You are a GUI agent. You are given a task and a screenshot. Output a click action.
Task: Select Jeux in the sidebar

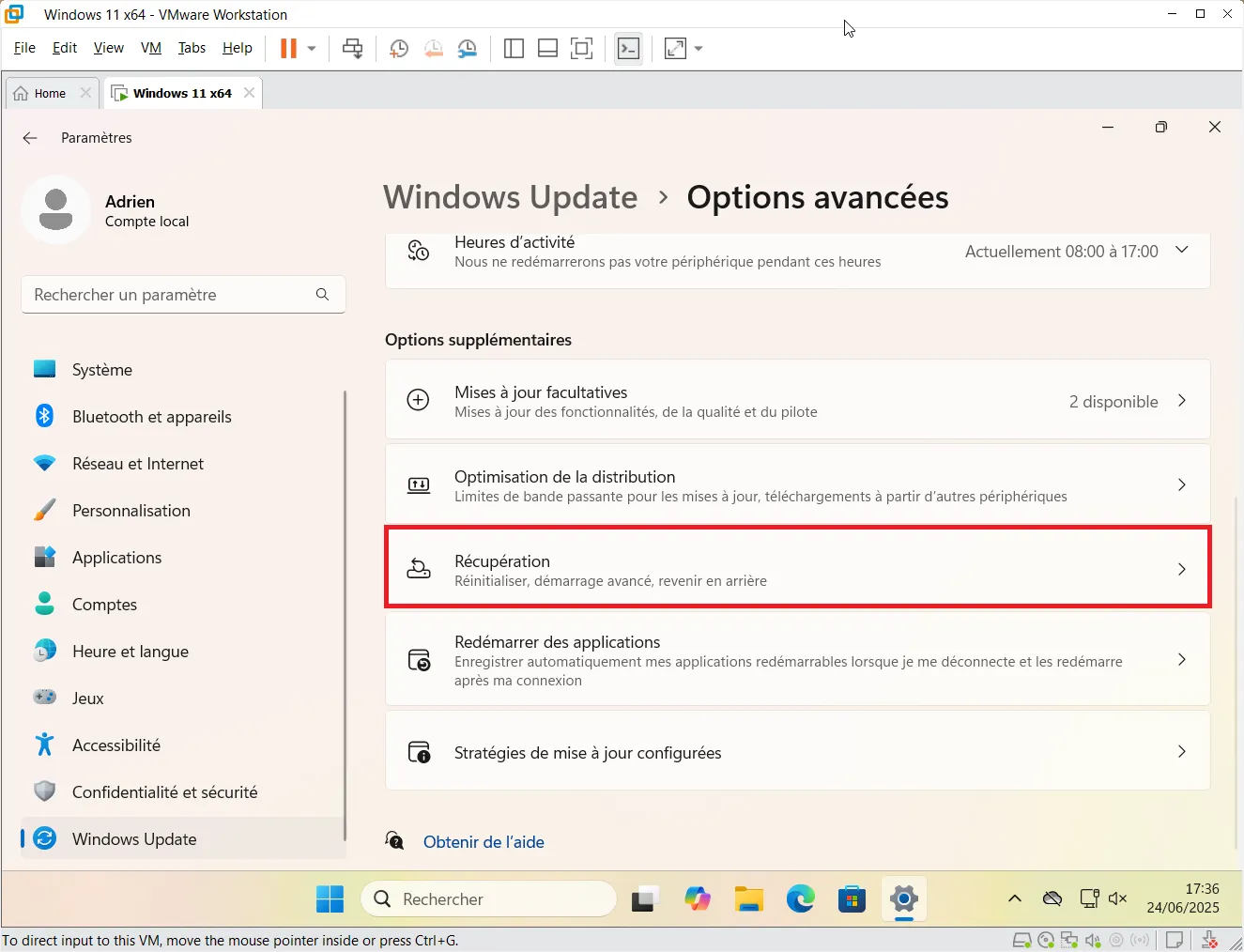pos(183,699)
